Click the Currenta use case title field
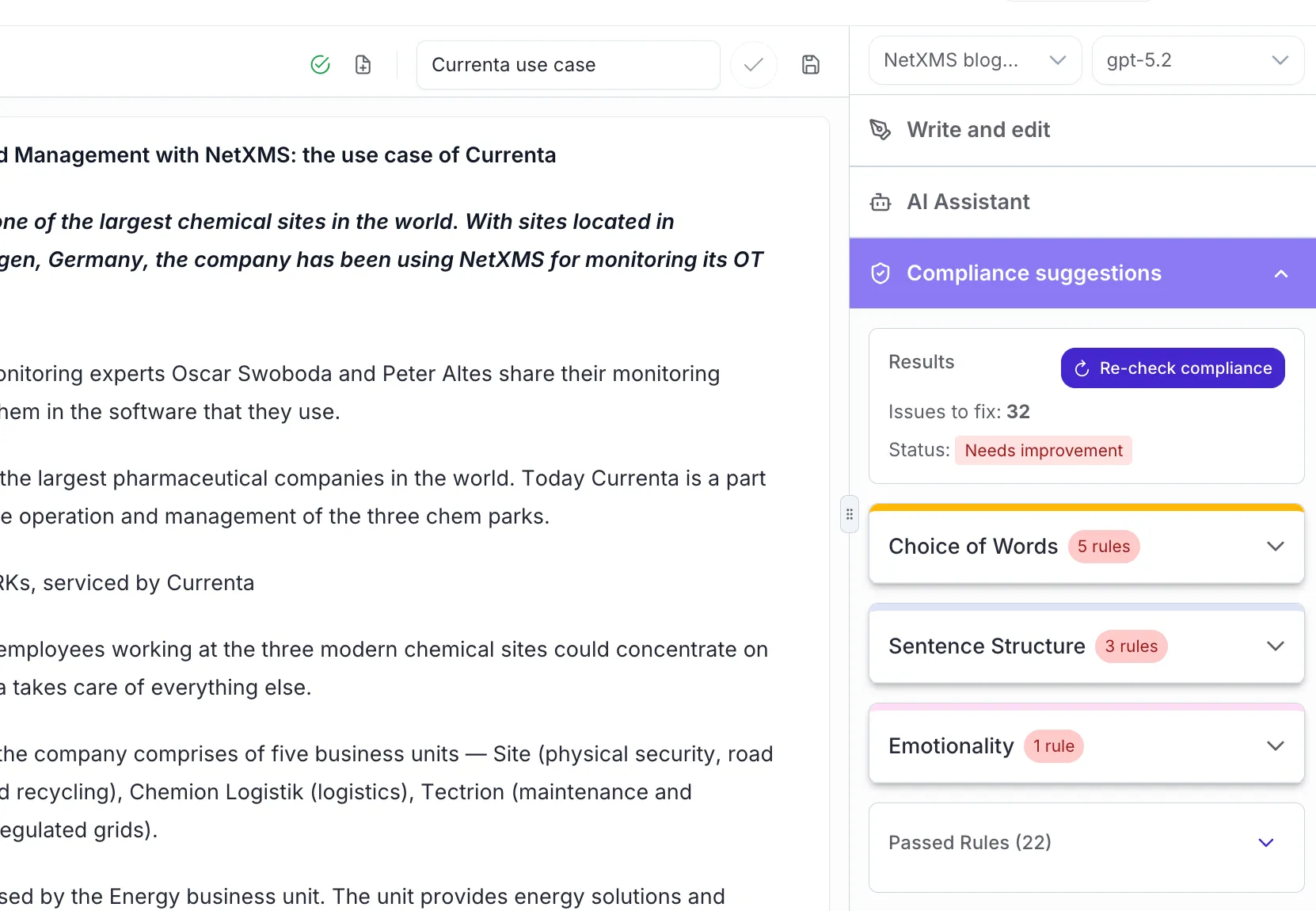Screen dimensions: 1316x911 567,65
